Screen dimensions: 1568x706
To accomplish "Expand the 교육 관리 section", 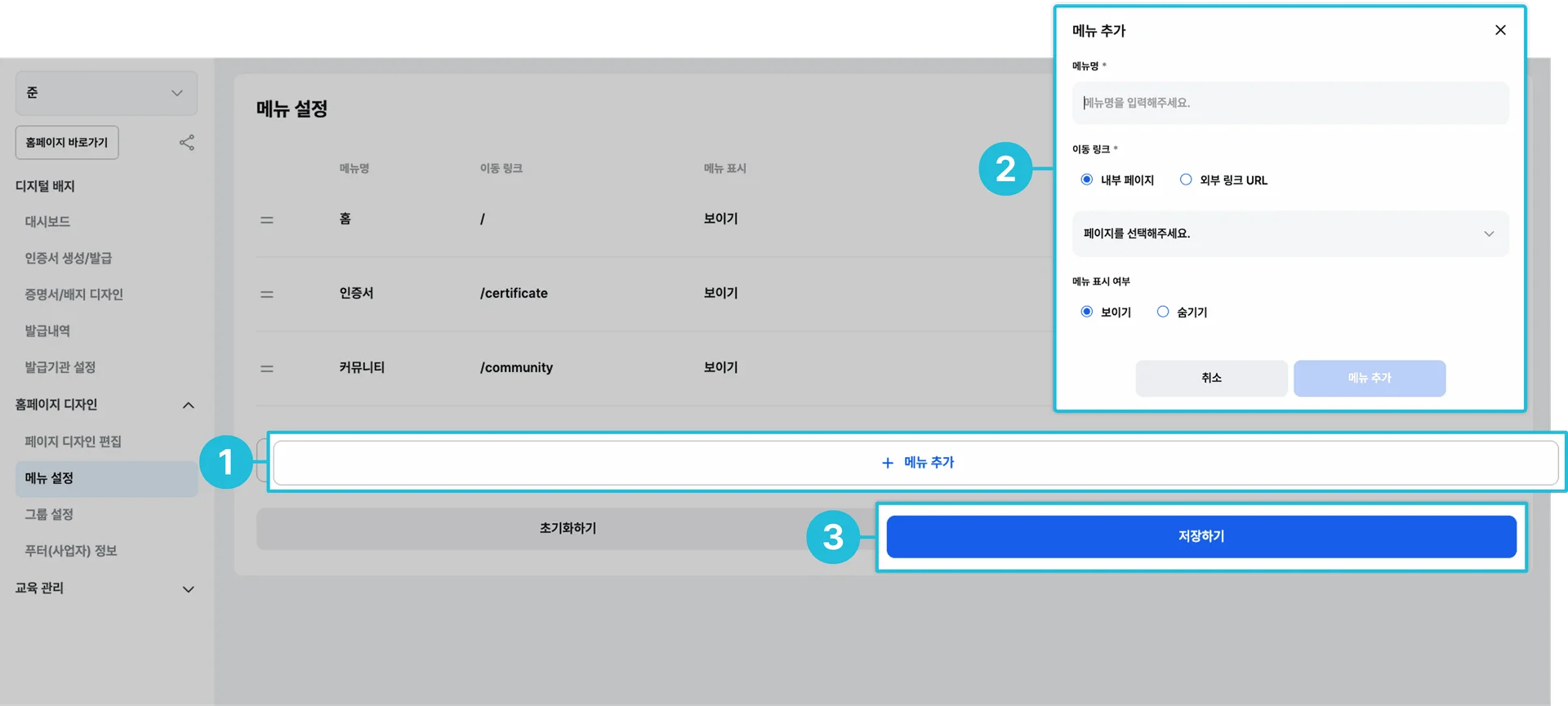I will [188, 589].
